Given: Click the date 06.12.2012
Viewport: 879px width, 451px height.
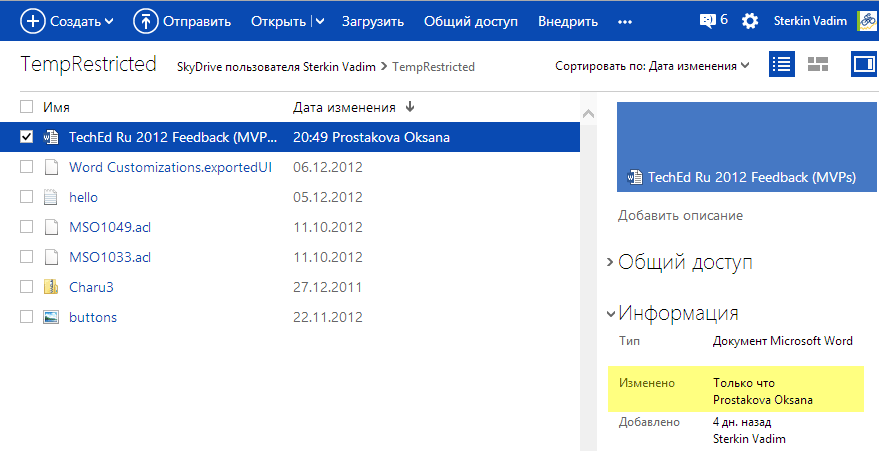Looking at the screenshot, I should click(x=328, y=168).
